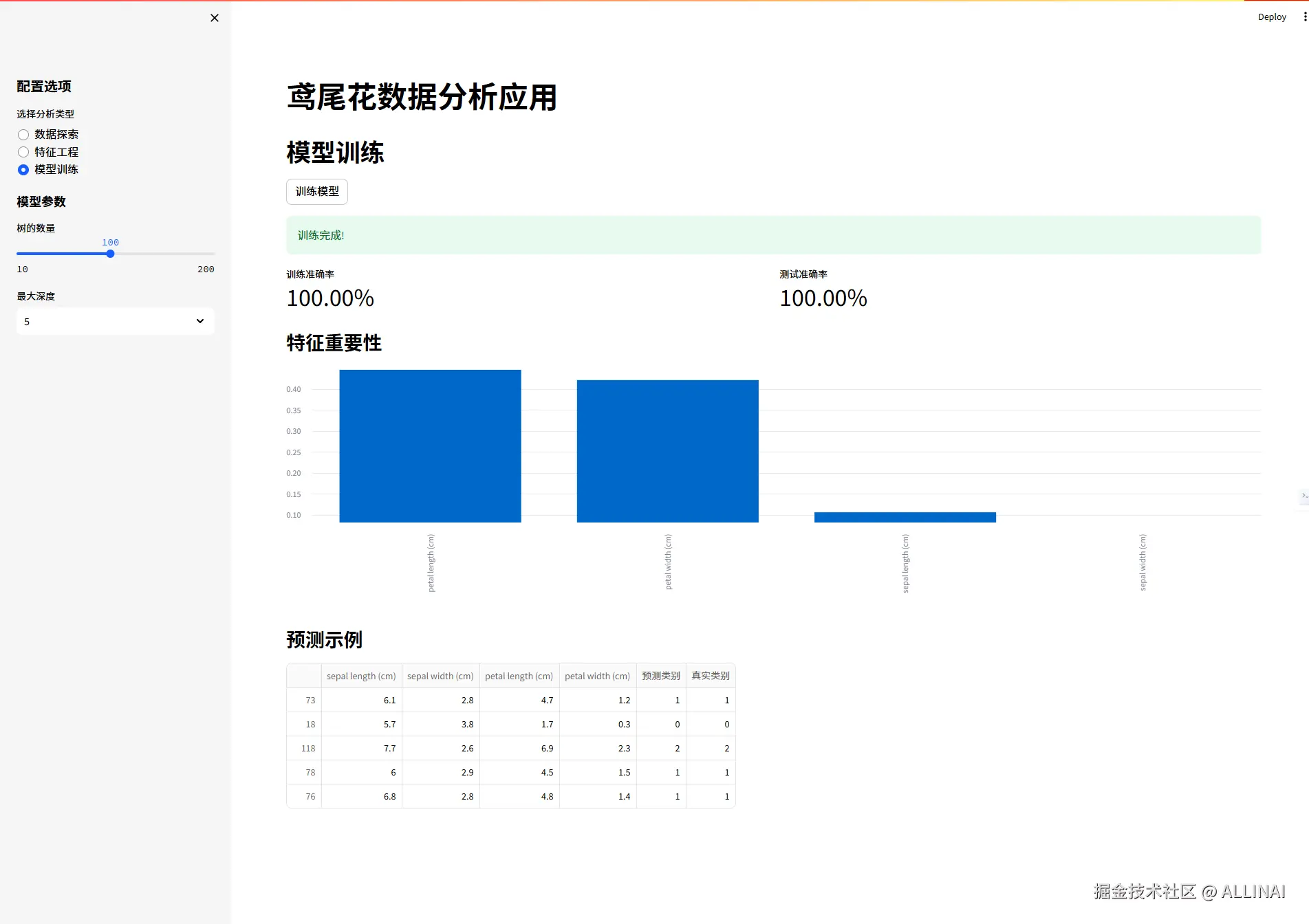Image resolution: width=1309 pixels, height=924 pixels.
Task: Click the 预测示例 section heading
Action: (325, 640)
